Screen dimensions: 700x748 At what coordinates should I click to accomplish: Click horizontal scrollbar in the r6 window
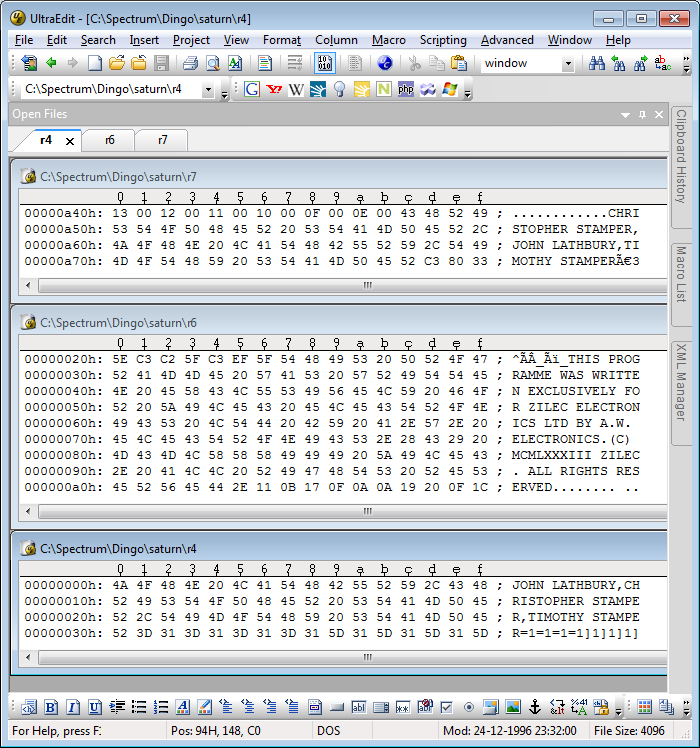point(366,511)
